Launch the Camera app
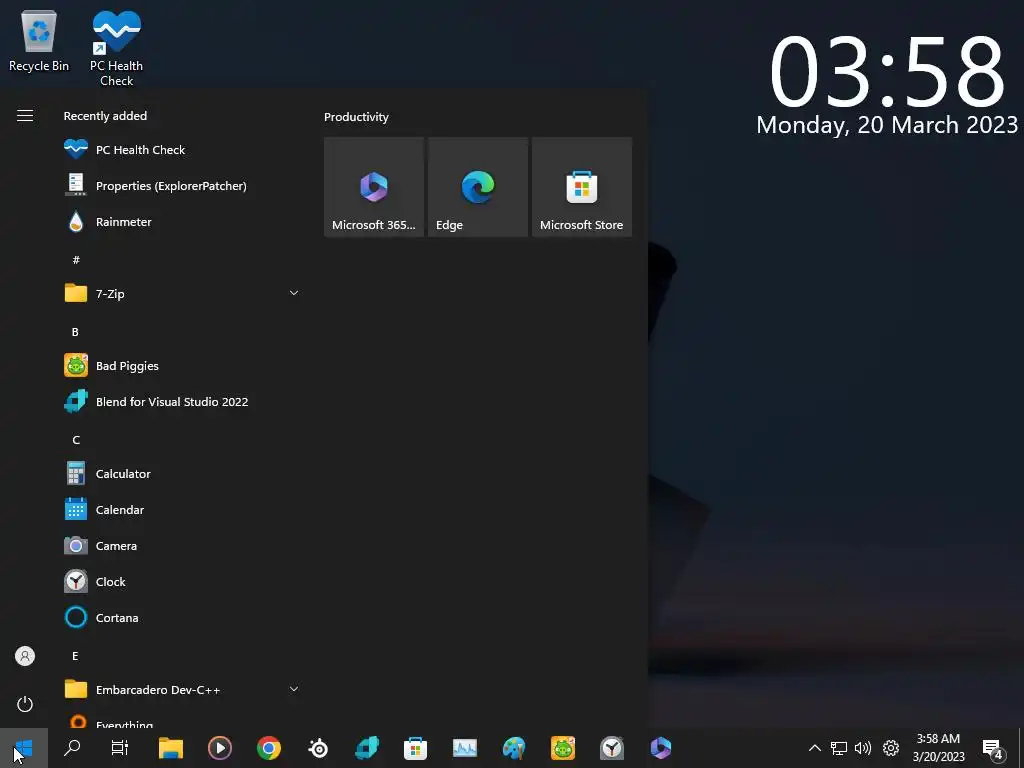 point(183,545)
